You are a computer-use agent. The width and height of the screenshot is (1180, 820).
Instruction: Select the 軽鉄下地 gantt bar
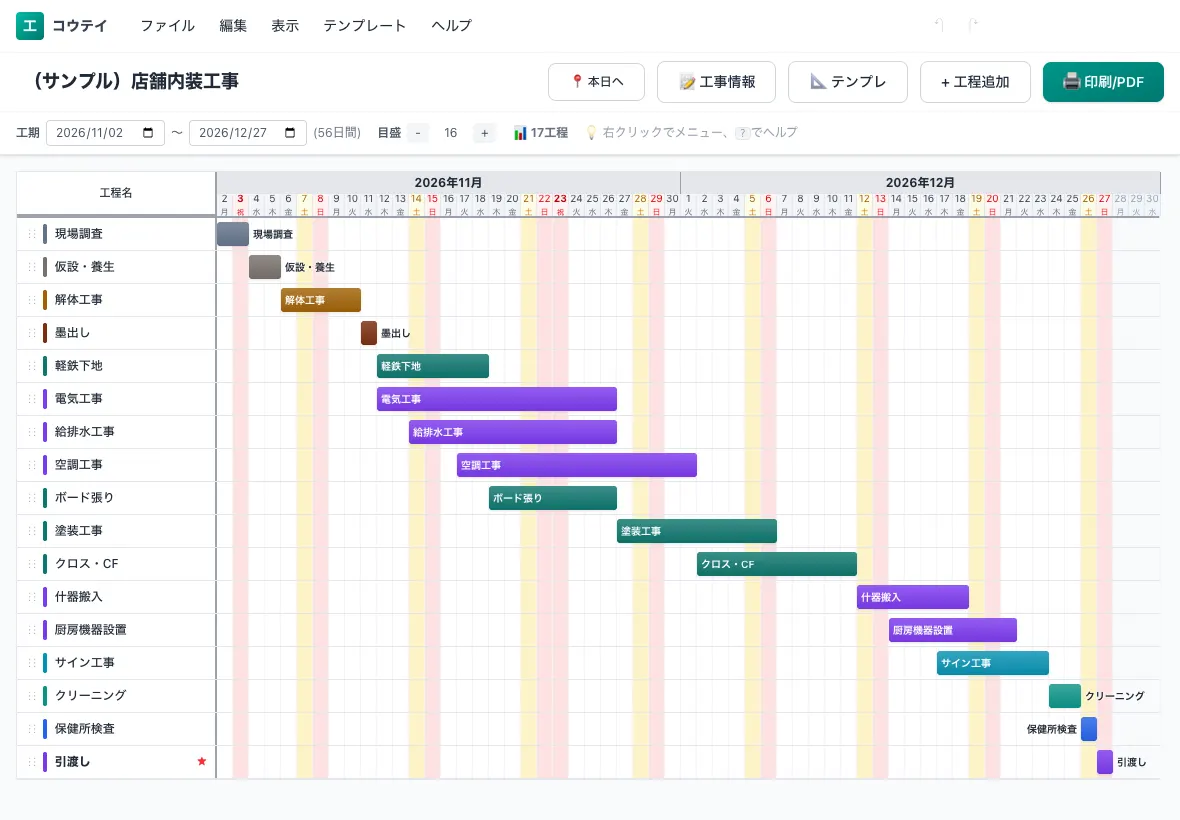click(433, 366)
